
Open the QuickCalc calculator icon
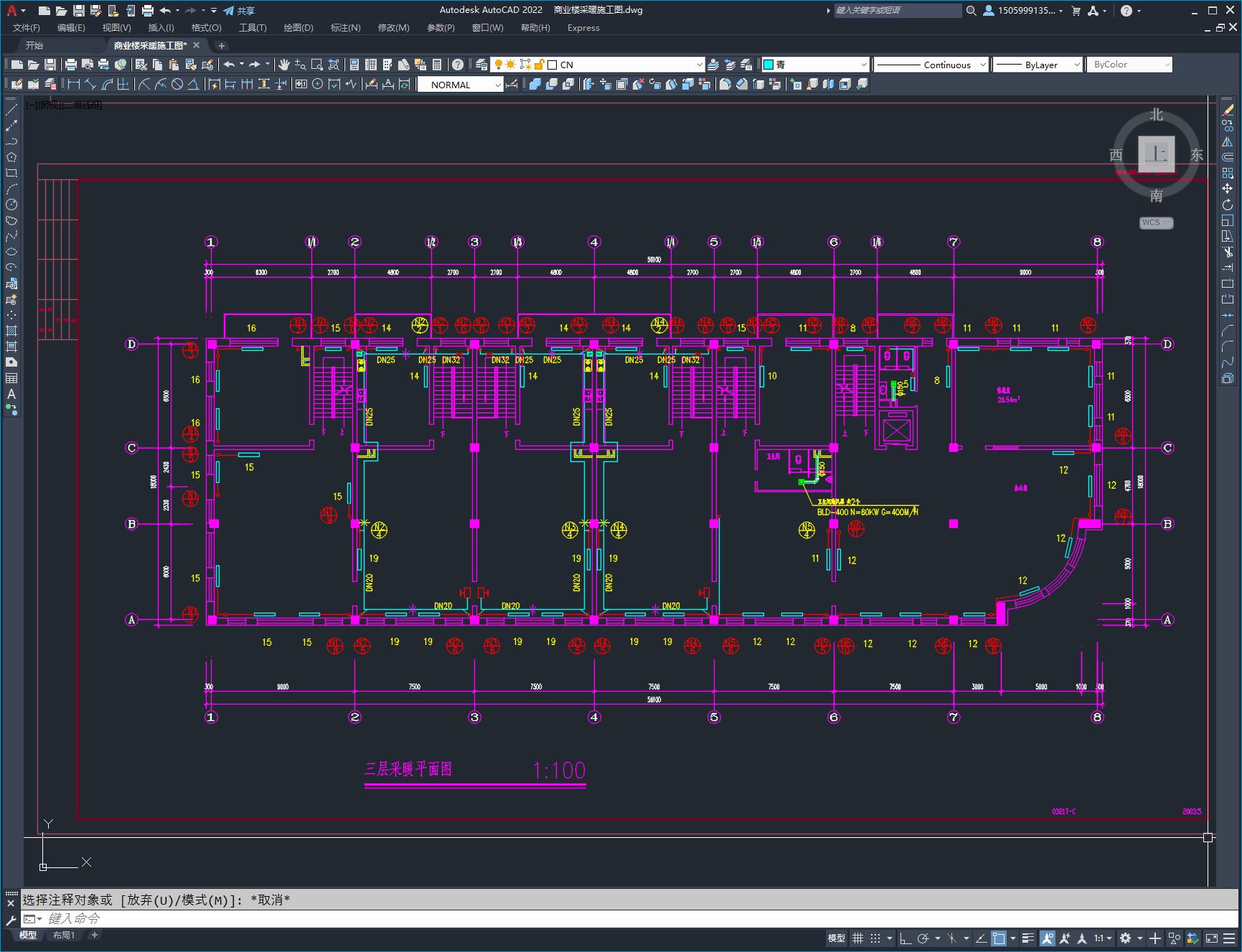(x=437, y=65)
